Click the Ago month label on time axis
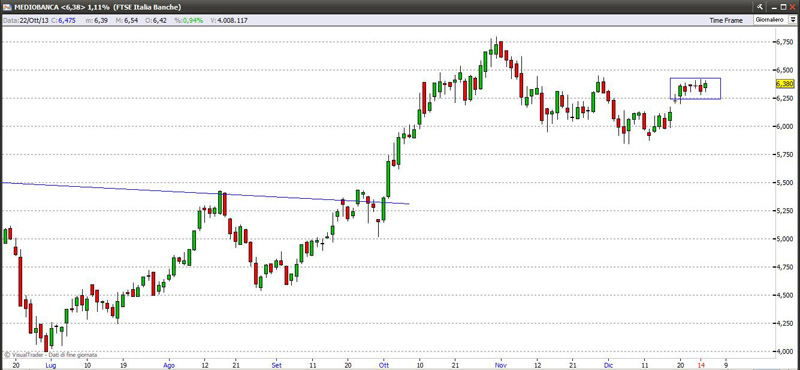Image resolution: width=800 pixels, height=370 pixels. 170,365
